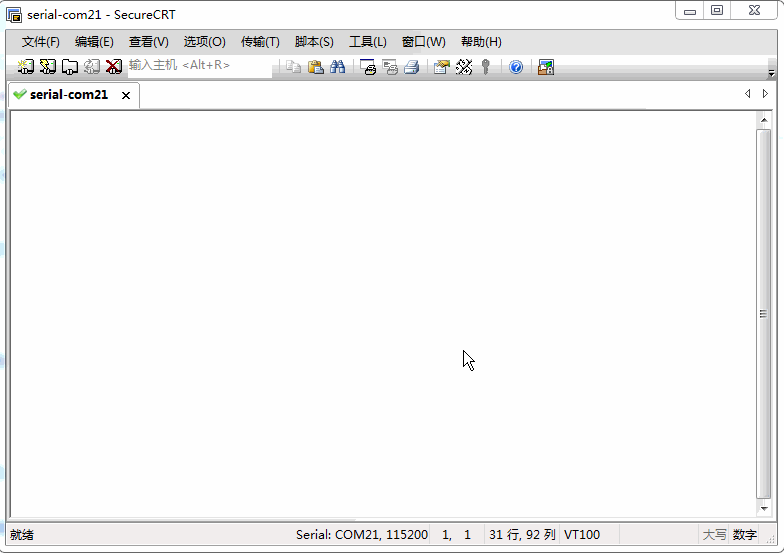This screenshot has height=554, width=784.
Task: Maximize the SecureCRT window
Action: [717, 10]
